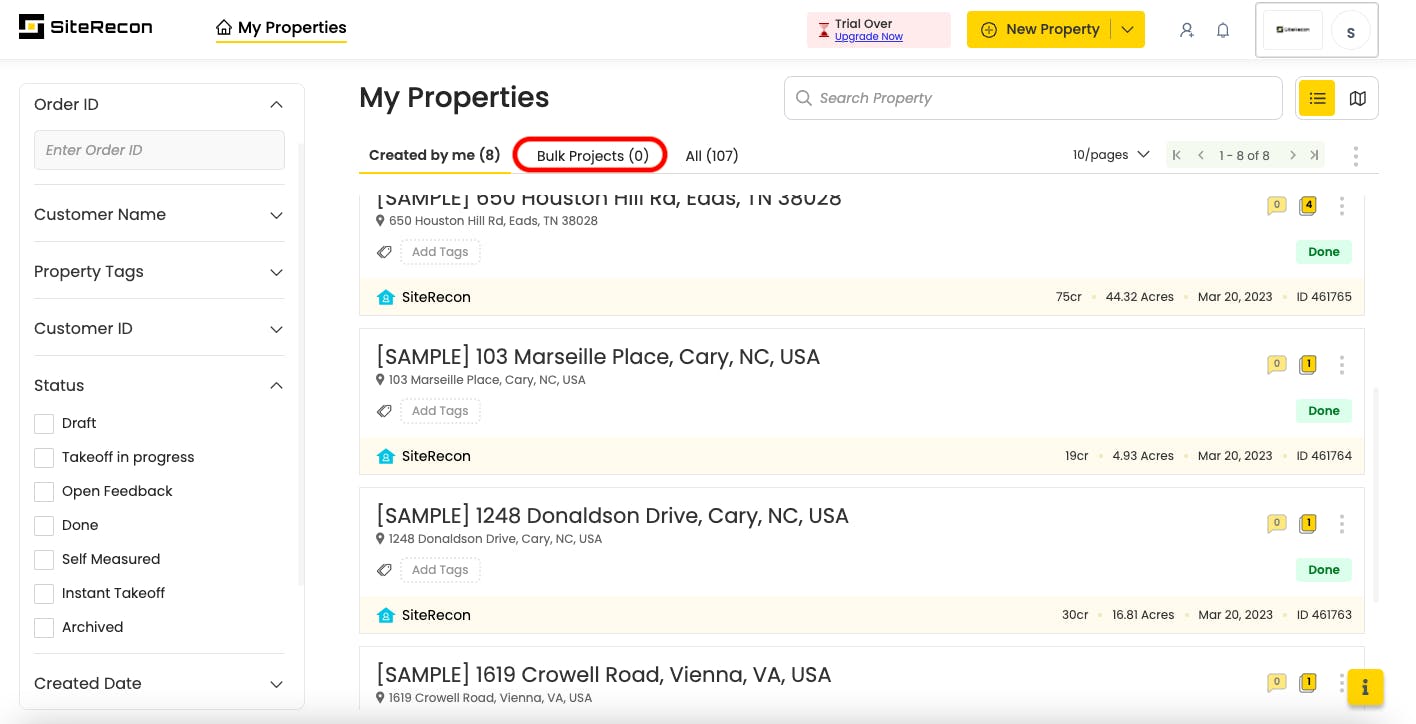Switch to map view
This screenshot has width=1416, height=724.
pos(1357,98)
